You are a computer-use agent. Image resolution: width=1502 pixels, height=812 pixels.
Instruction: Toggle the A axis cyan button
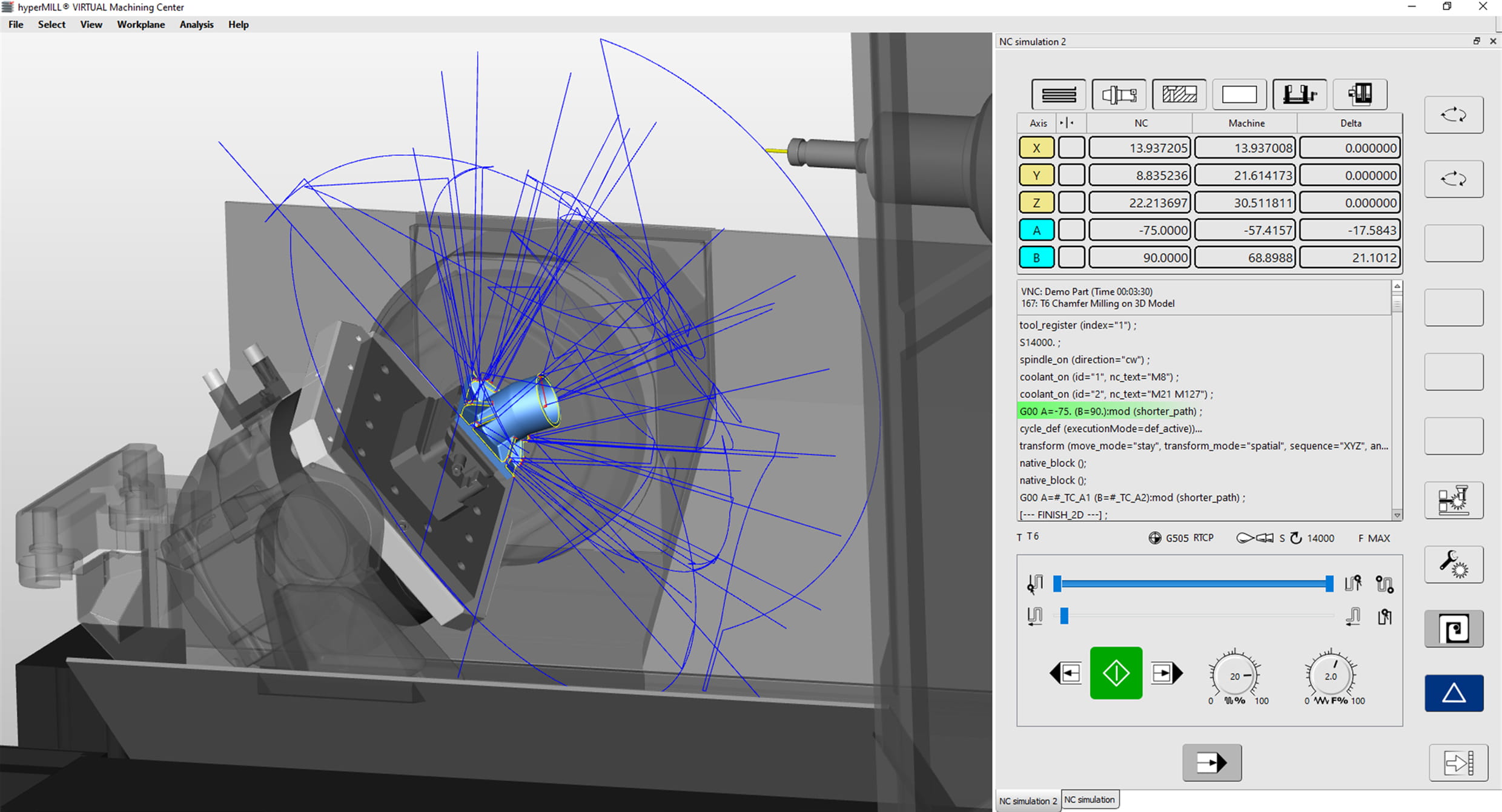(x=1036, y=230)
